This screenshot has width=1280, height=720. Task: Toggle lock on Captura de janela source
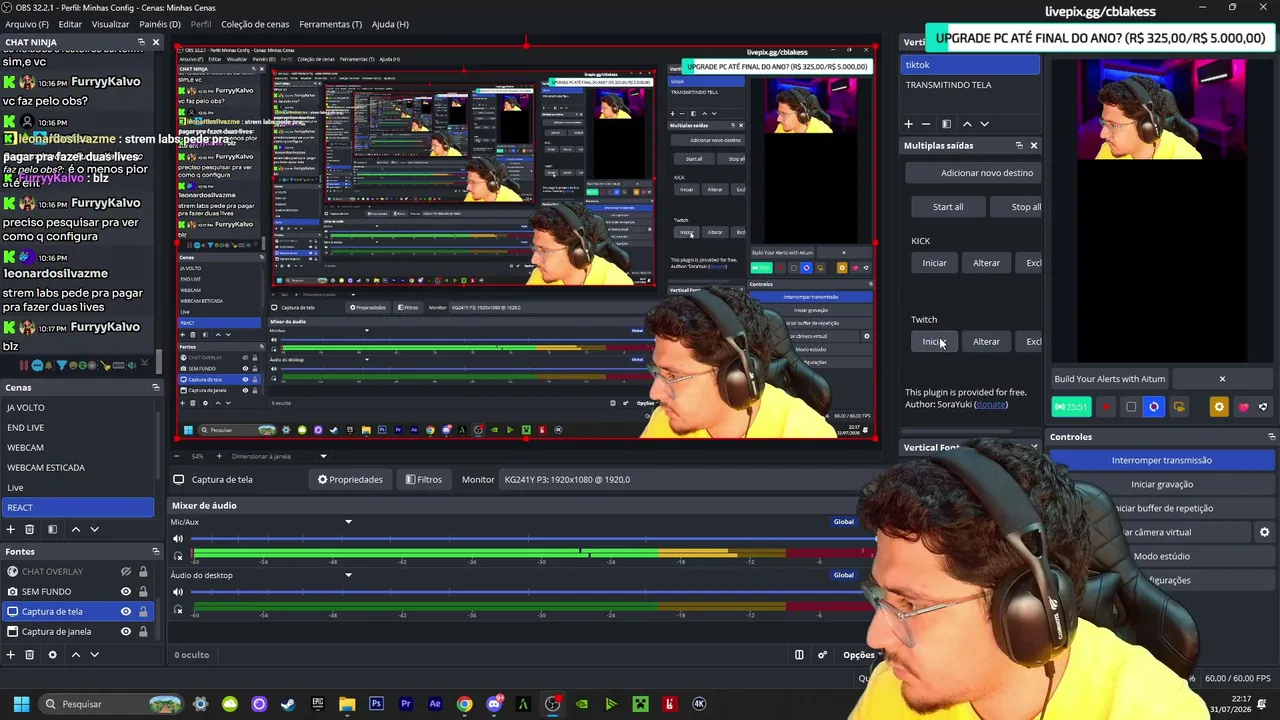coord(143,632)
